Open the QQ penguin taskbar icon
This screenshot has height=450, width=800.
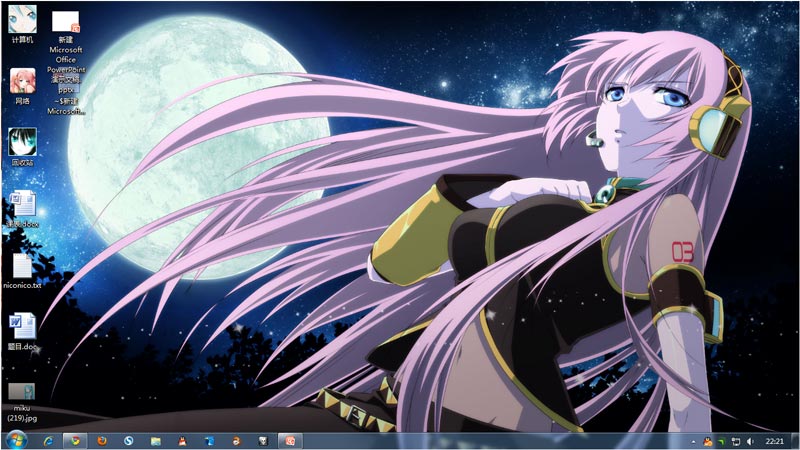pos(182,441)
